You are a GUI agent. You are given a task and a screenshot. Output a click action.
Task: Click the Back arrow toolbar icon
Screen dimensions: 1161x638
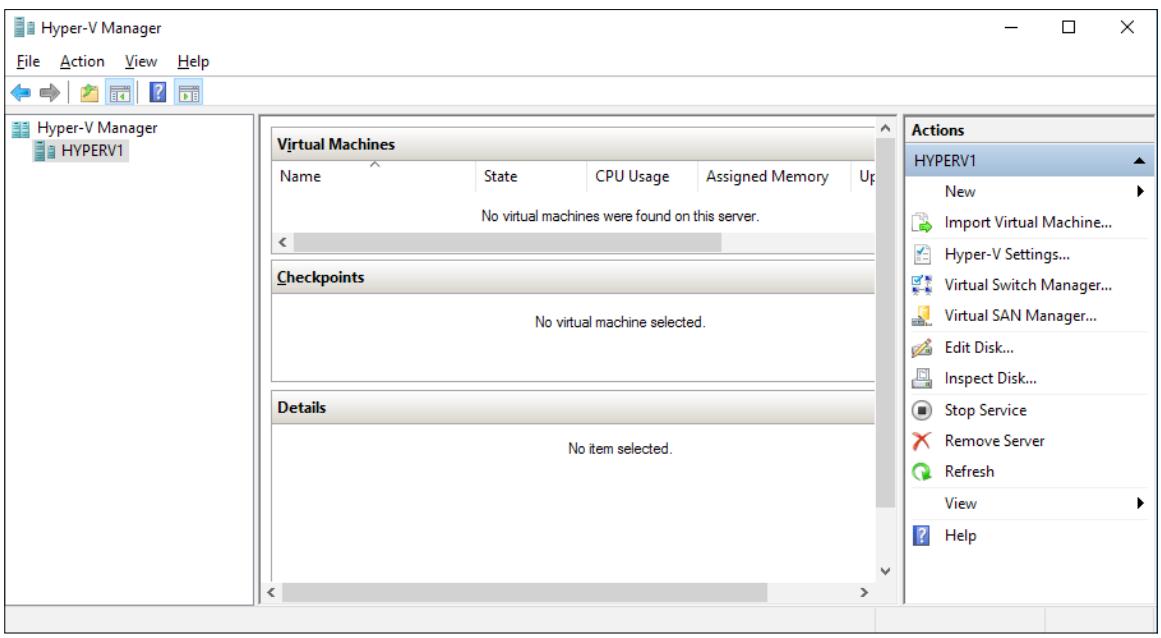click(x=21, y=93)
